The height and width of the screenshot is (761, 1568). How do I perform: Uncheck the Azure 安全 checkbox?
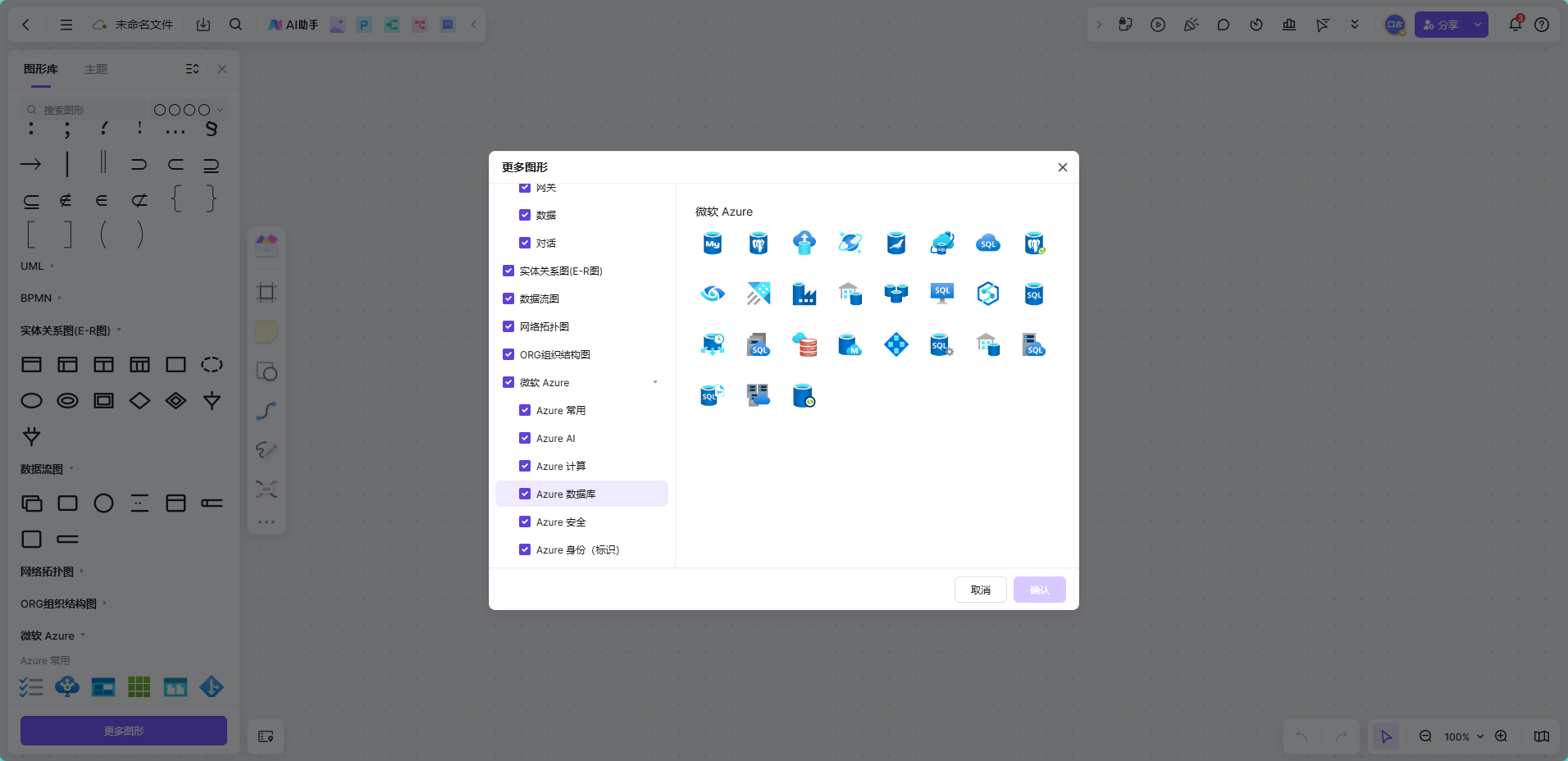[x=525, y=522]
